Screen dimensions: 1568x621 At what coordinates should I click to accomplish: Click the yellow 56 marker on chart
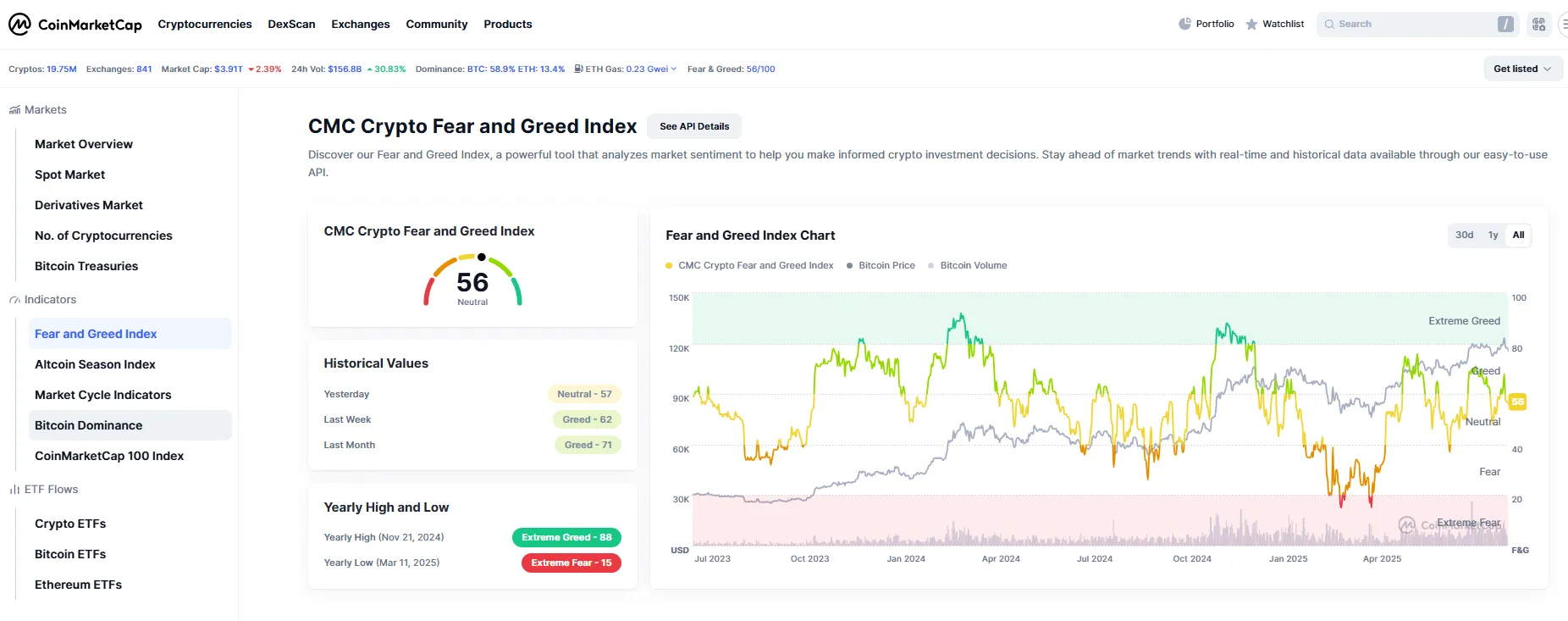coord(1517,402)
